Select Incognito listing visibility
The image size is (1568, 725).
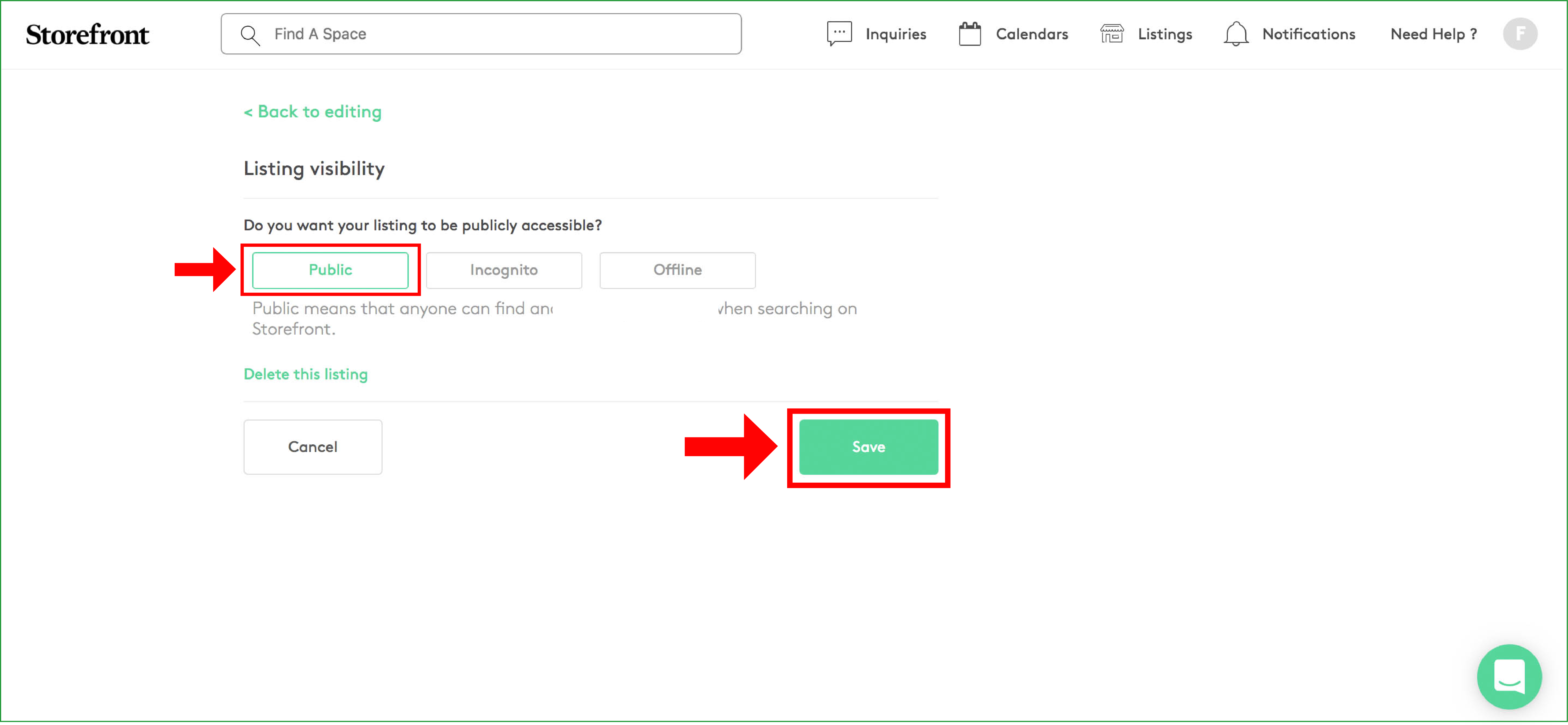coord(503,270)
